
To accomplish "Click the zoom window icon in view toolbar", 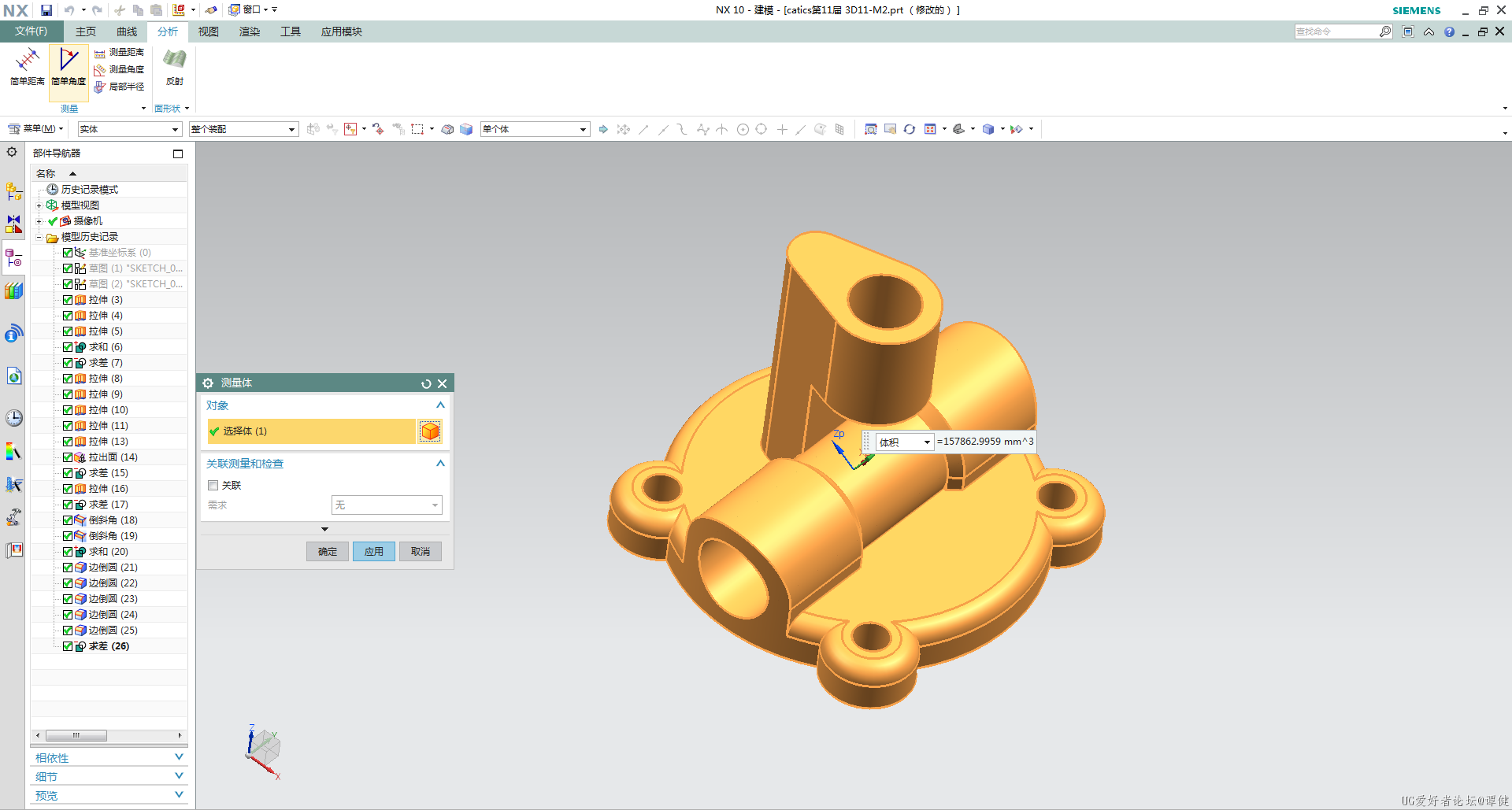I will coord(870,129).
